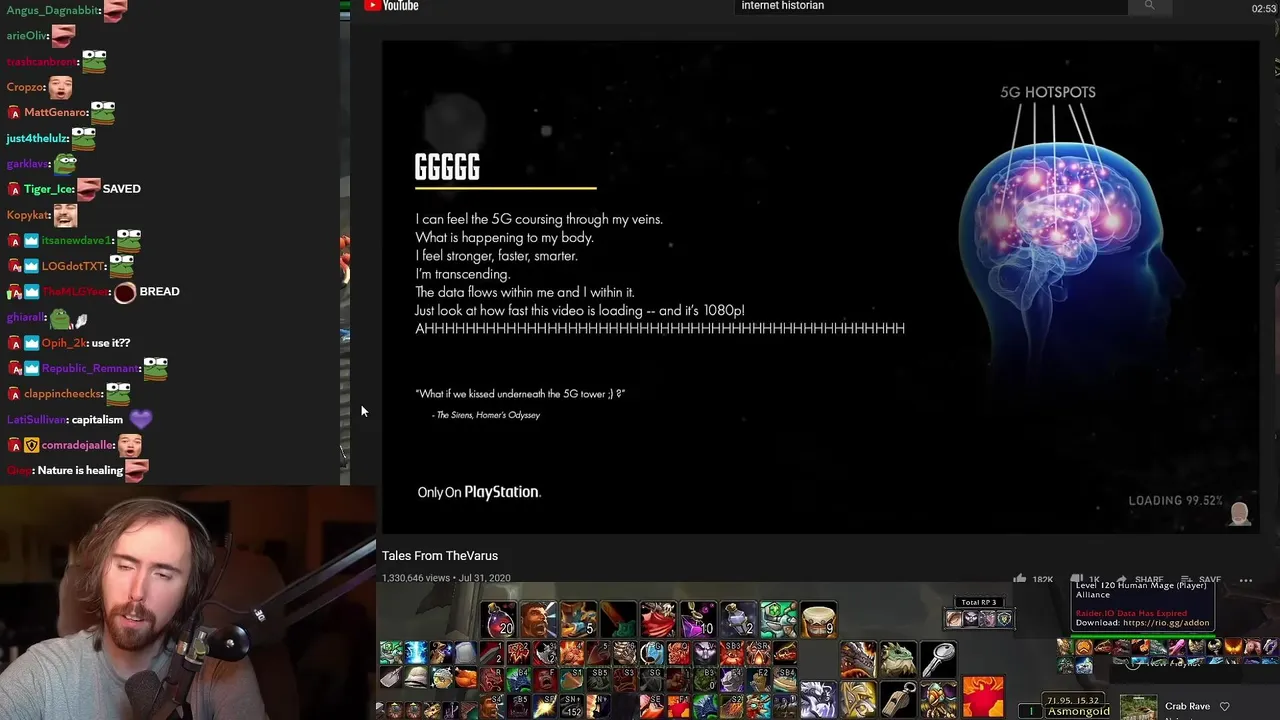The image size is (1280, 720).
Task: Click the Save button
Action: tap(1200, 580)
